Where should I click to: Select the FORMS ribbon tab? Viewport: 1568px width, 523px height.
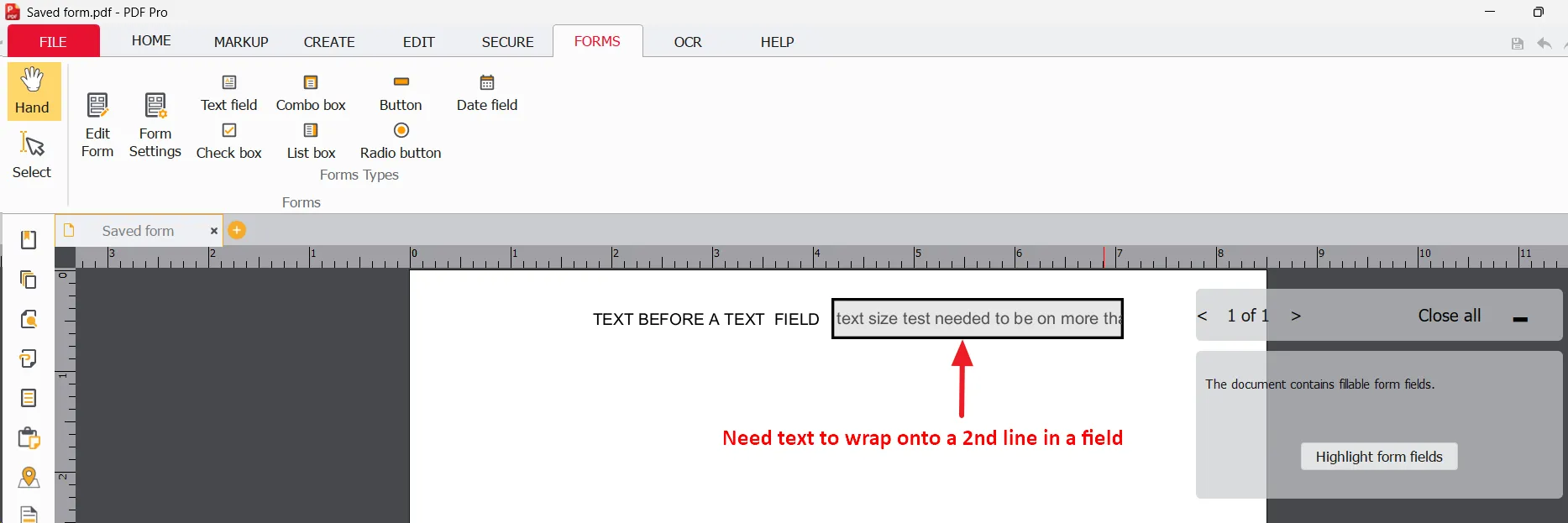(x=597, y=41)
